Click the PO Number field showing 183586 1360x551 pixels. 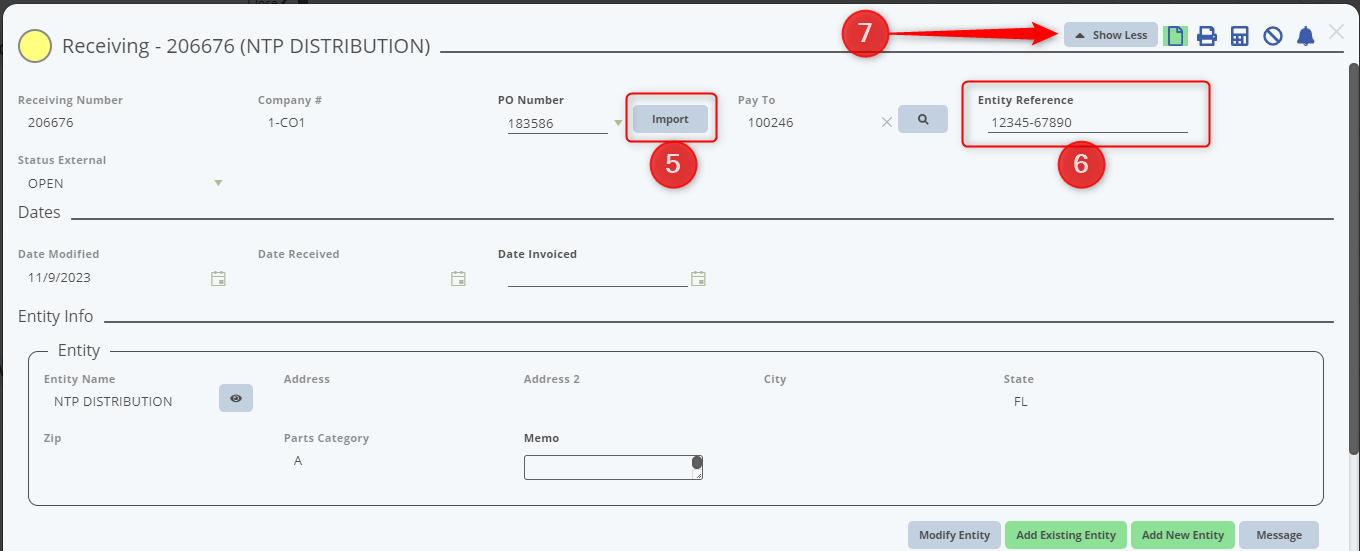pos(558,123)
